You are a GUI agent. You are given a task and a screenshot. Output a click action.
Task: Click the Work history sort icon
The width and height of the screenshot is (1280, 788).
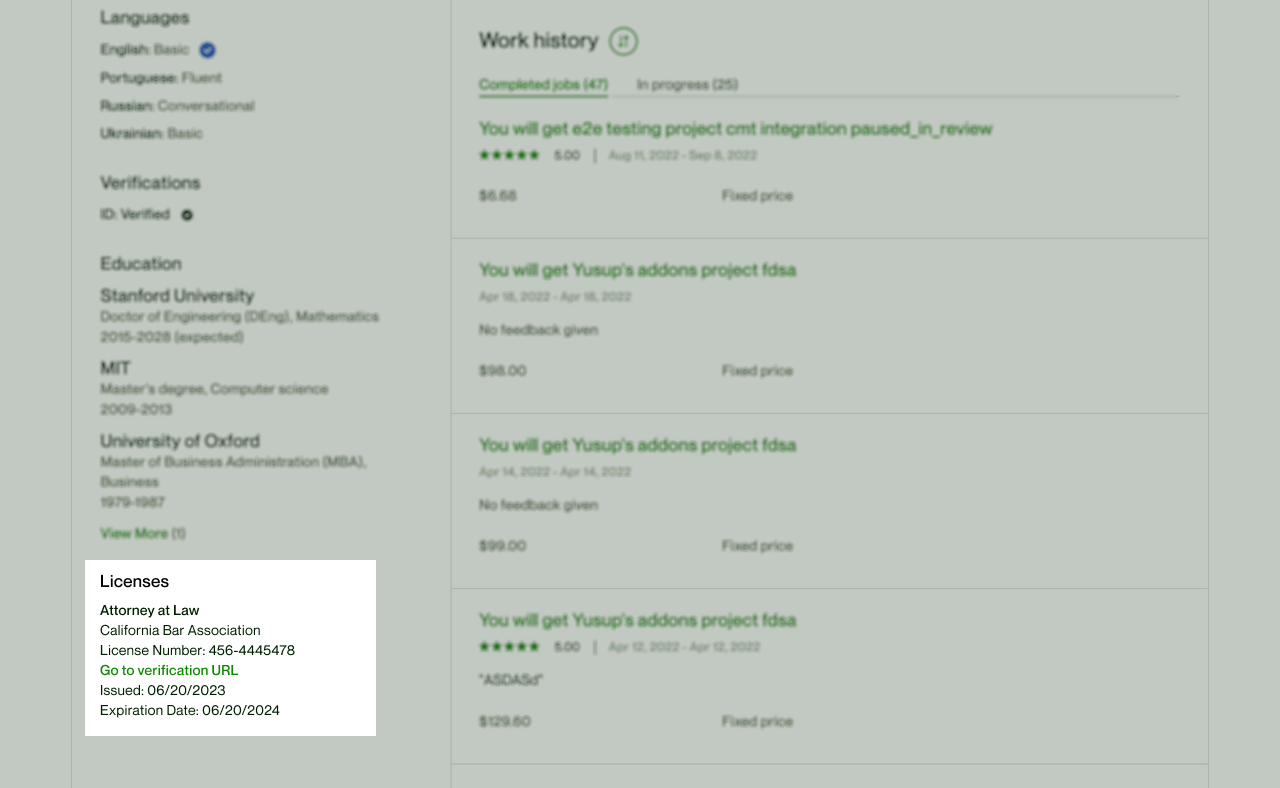point(623,41)
